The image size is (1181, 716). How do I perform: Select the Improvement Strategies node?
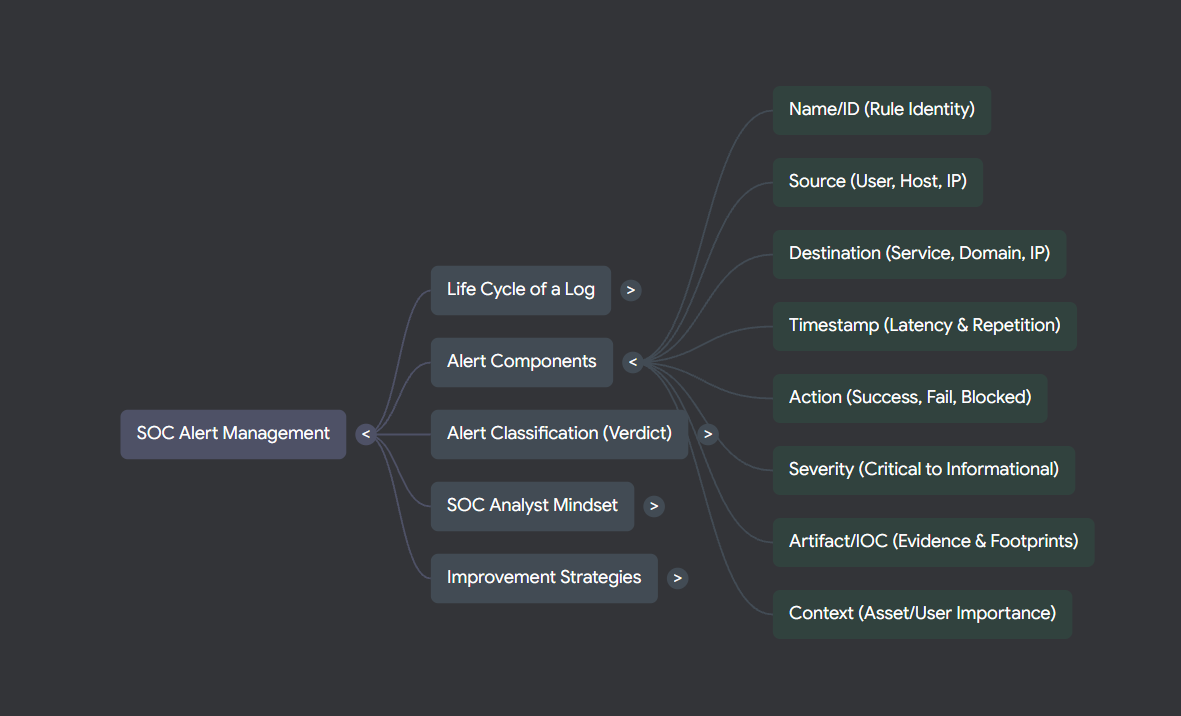click(543, 578)
